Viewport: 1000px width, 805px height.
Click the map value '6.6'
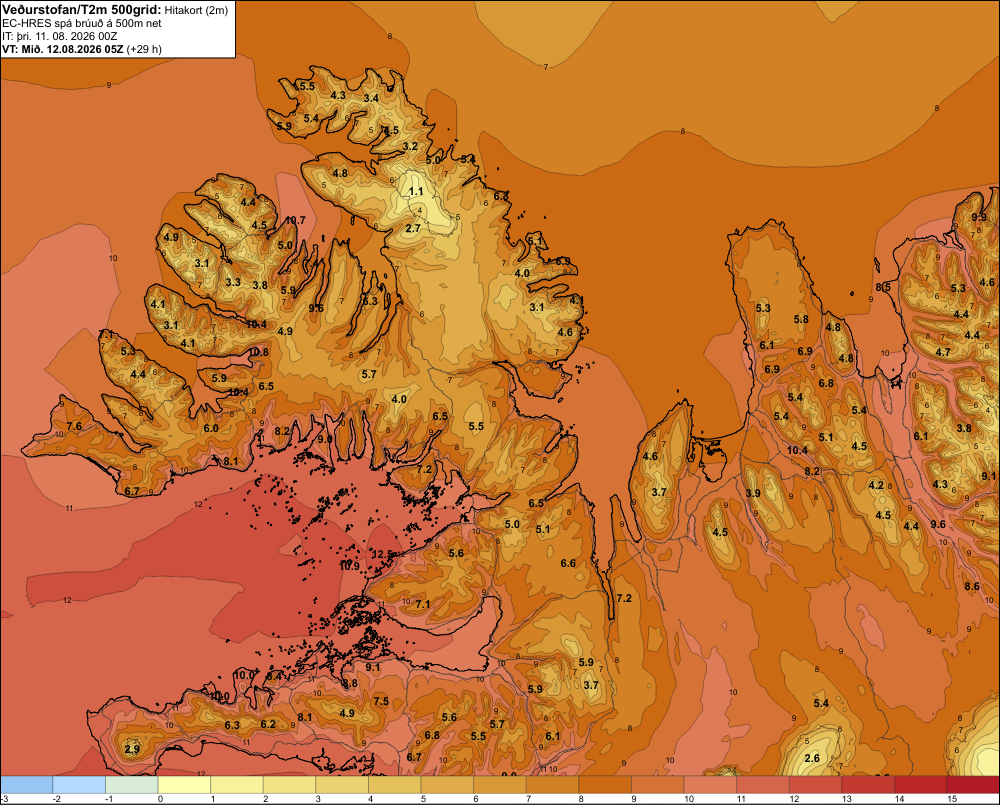568,563
